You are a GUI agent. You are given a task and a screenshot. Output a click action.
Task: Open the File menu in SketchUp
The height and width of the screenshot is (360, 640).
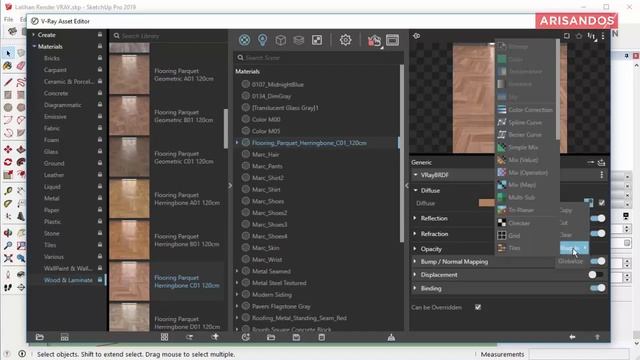(x=9, y=19)
